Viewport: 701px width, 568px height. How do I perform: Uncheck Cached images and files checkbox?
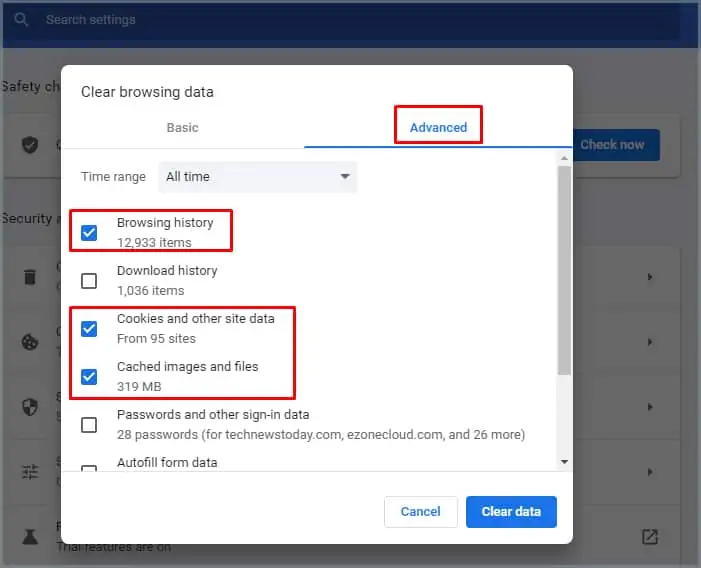(x=89, y=376)
